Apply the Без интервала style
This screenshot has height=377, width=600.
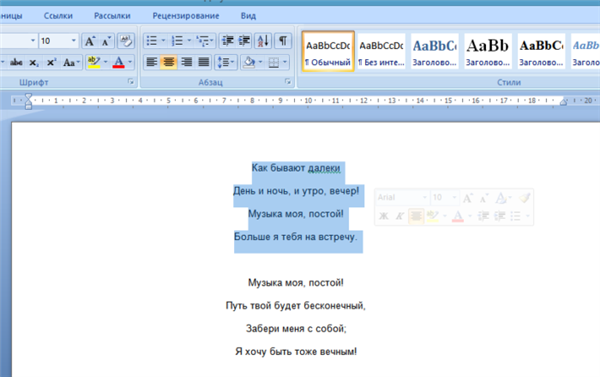pos(382,52)
